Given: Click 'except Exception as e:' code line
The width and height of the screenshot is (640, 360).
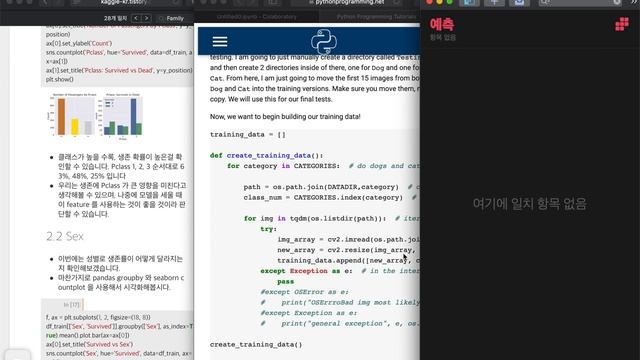Looking at the screenshot, I should (x=306, y=271).
